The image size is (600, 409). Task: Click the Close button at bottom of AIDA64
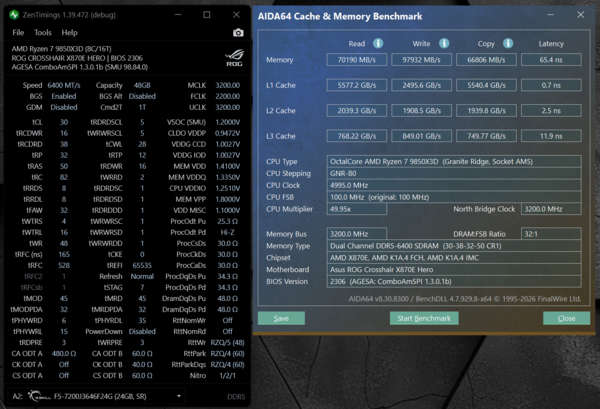point(566,318)
